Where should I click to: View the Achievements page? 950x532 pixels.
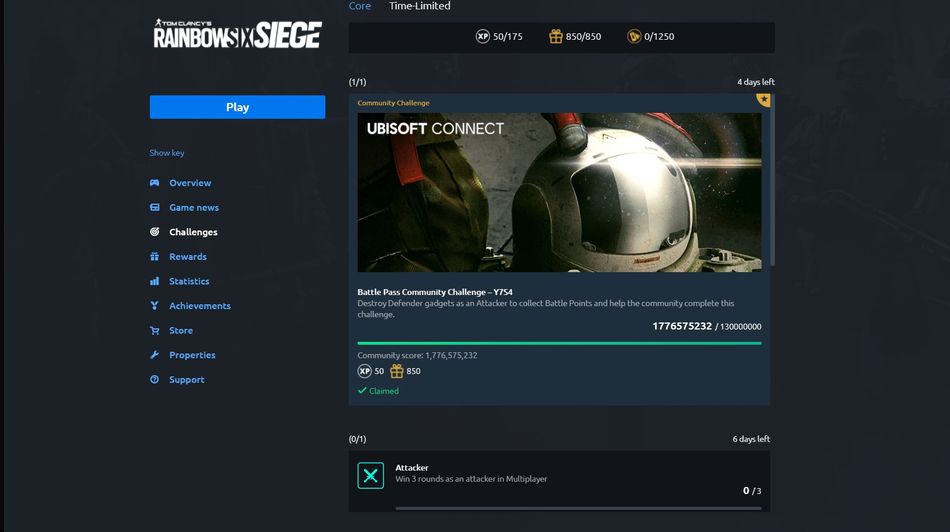tap(199, 306)
